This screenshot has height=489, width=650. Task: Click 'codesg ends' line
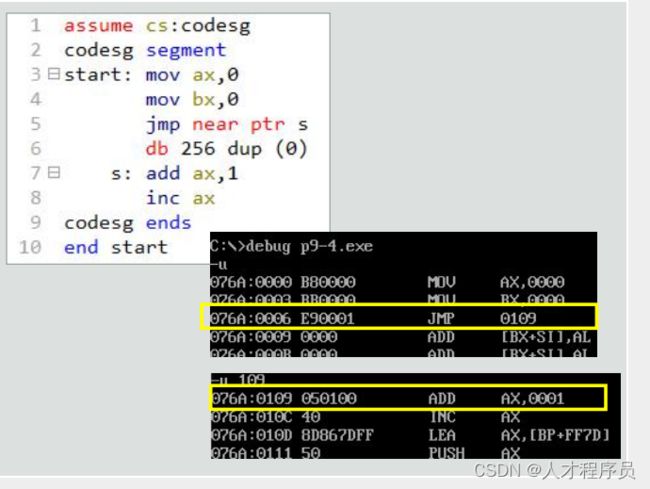[x=128, y=223]
